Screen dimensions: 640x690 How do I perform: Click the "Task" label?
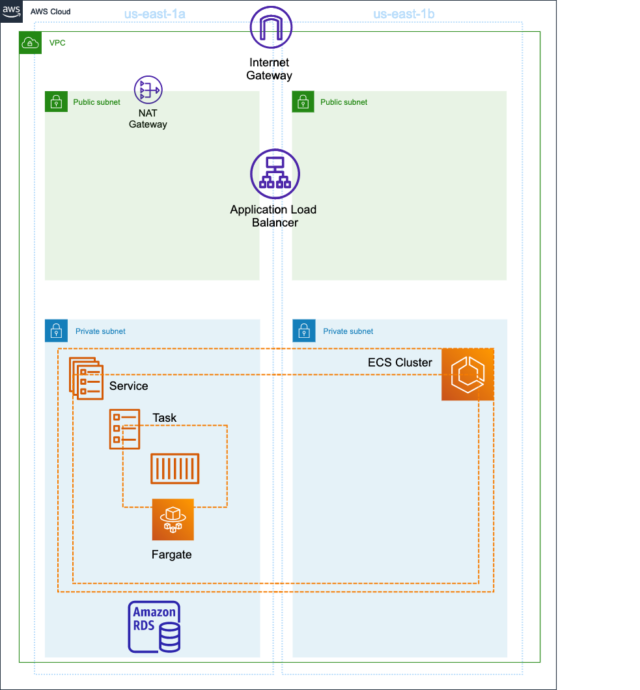(164, 418)
